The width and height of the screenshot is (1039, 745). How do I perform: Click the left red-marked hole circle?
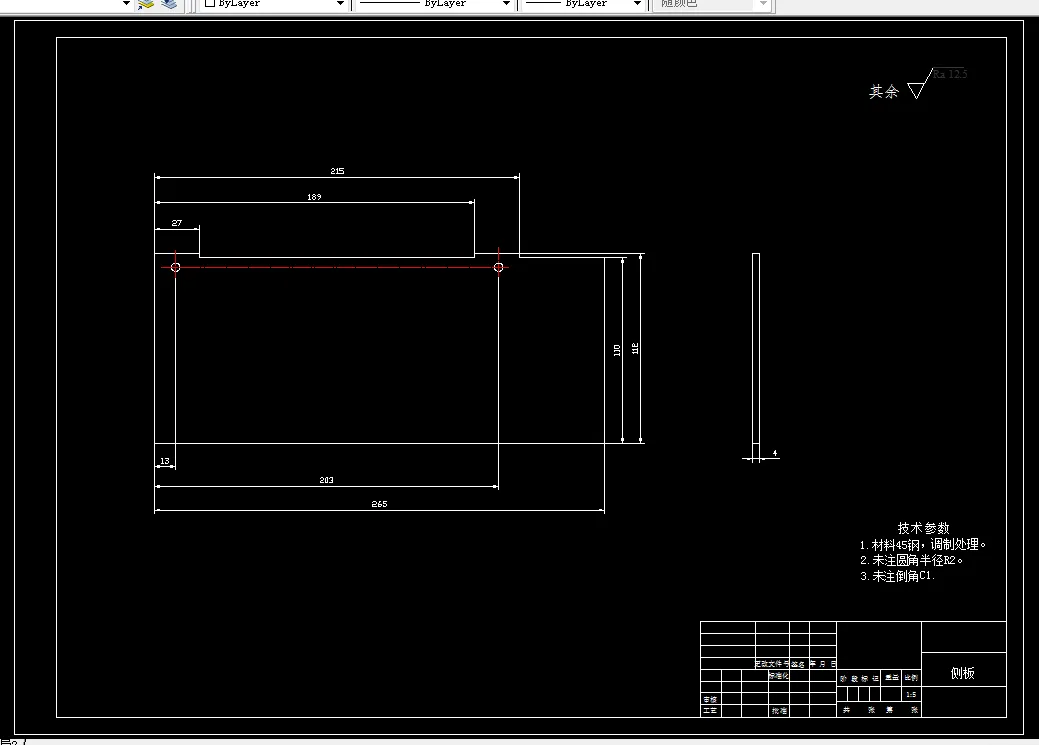click(176, 267)
